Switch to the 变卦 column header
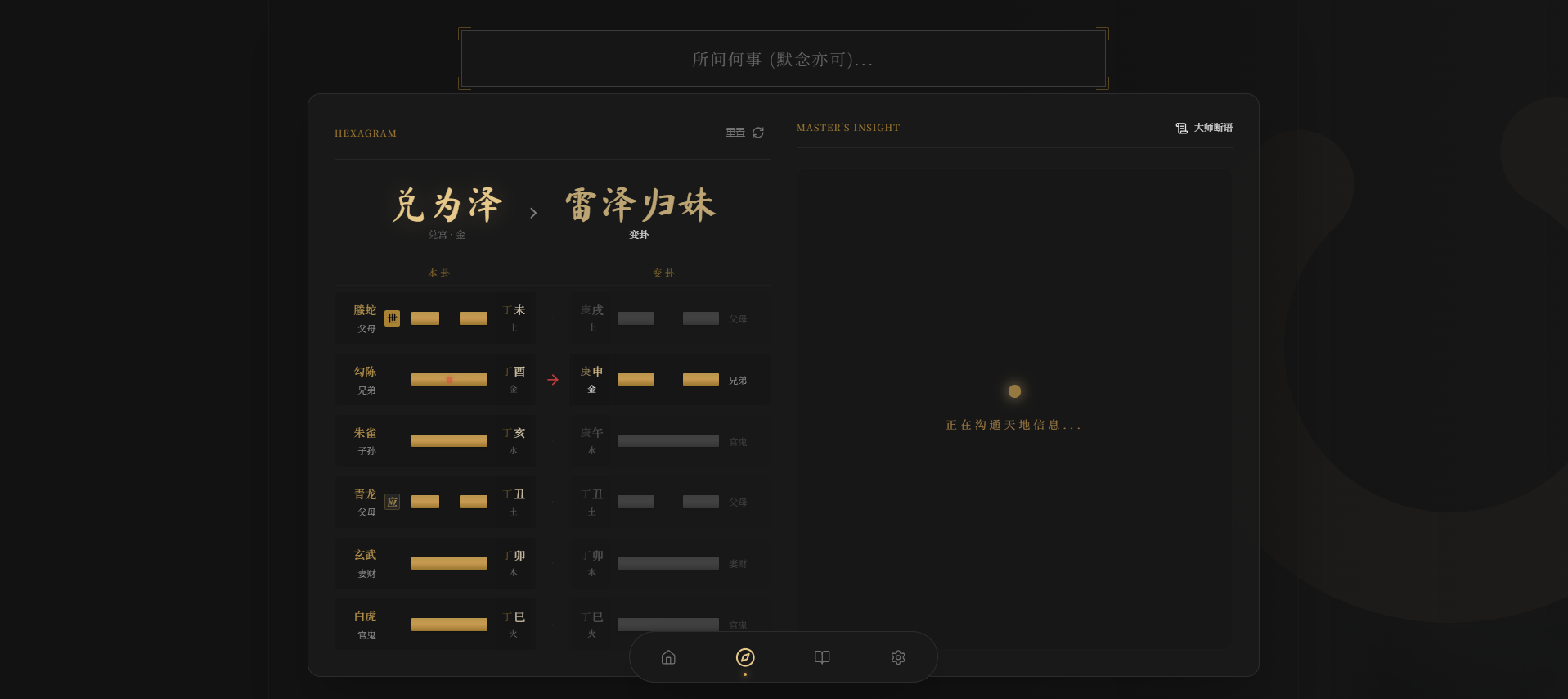 (x=663, y=273)
